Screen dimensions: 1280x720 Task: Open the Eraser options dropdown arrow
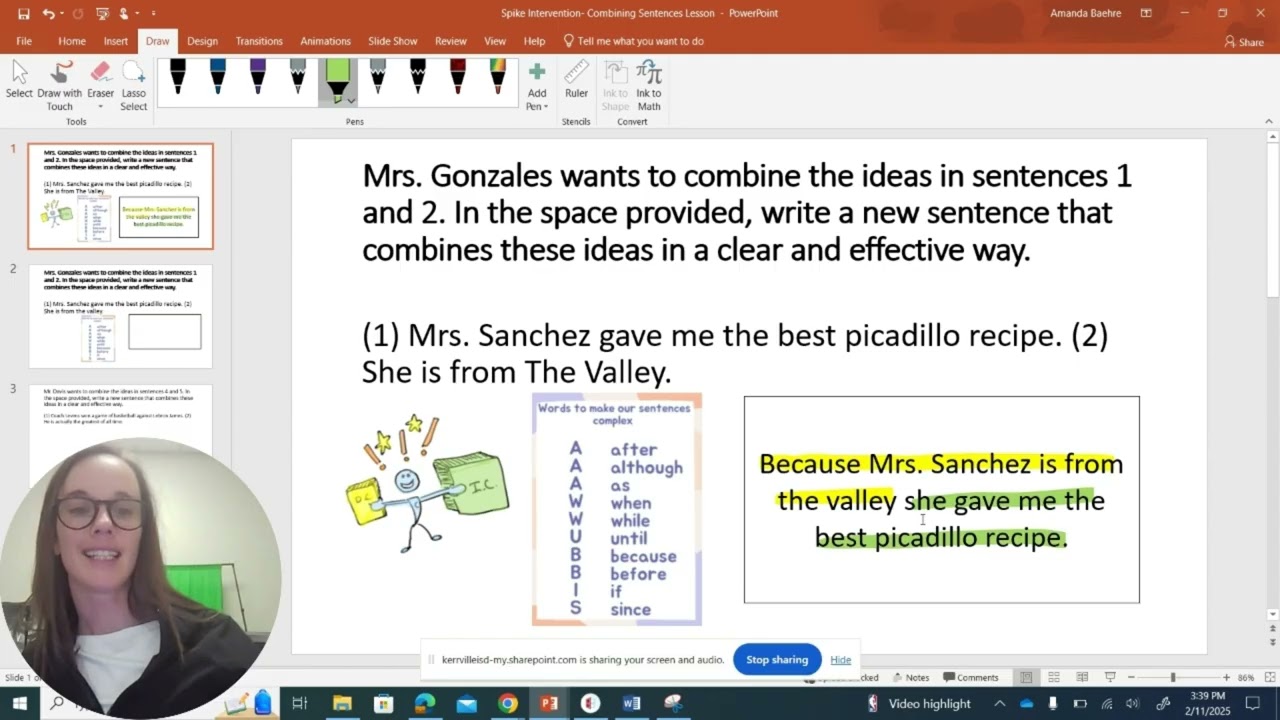tap(100, 106)
